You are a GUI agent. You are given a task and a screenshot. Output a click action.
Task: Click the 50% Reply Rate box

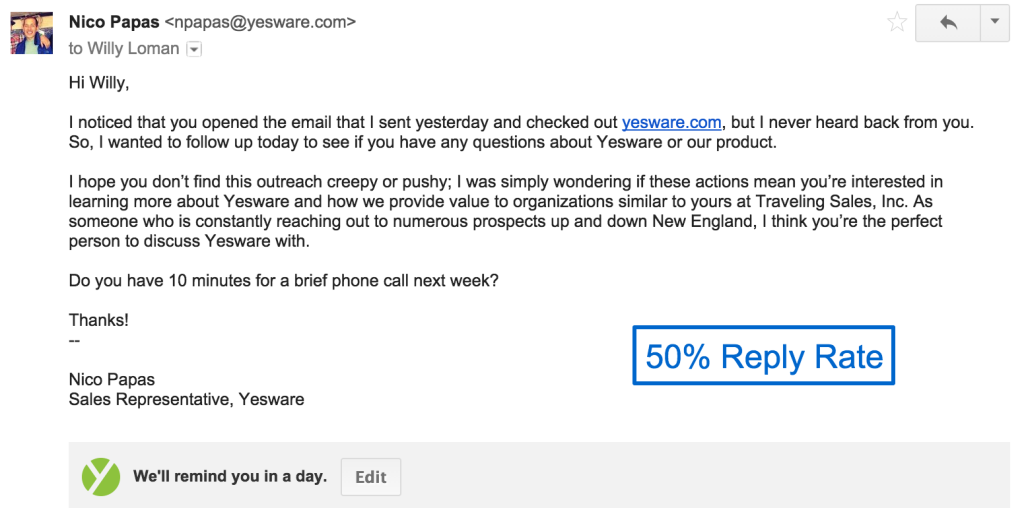(763, 356)
